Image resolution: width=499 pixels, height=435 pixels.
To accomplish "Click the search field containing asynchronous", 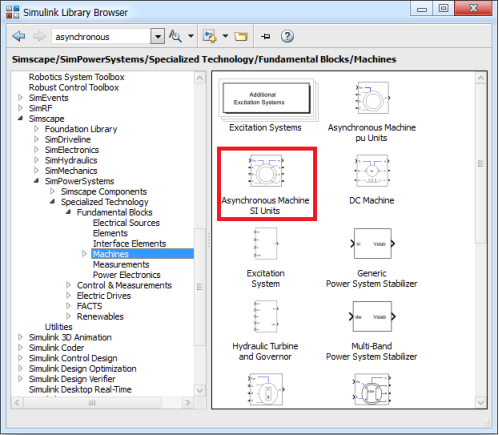I will tap(101, 36).
